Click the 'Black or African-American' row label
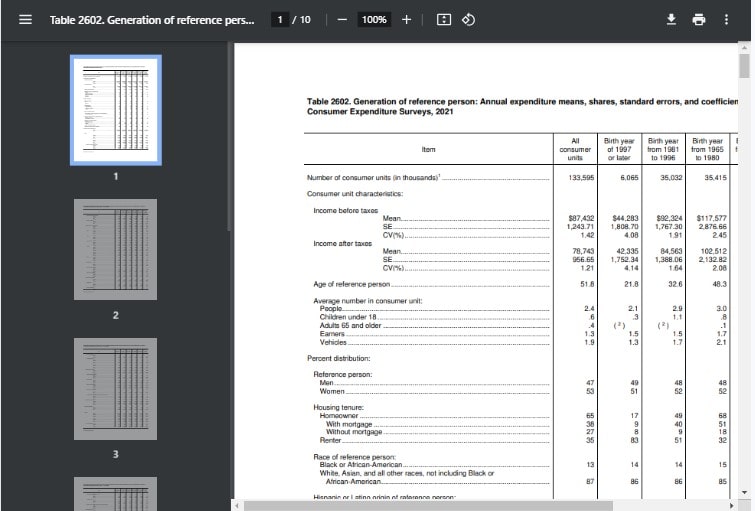This screenshot has height=511, width=755. point(361,465)
